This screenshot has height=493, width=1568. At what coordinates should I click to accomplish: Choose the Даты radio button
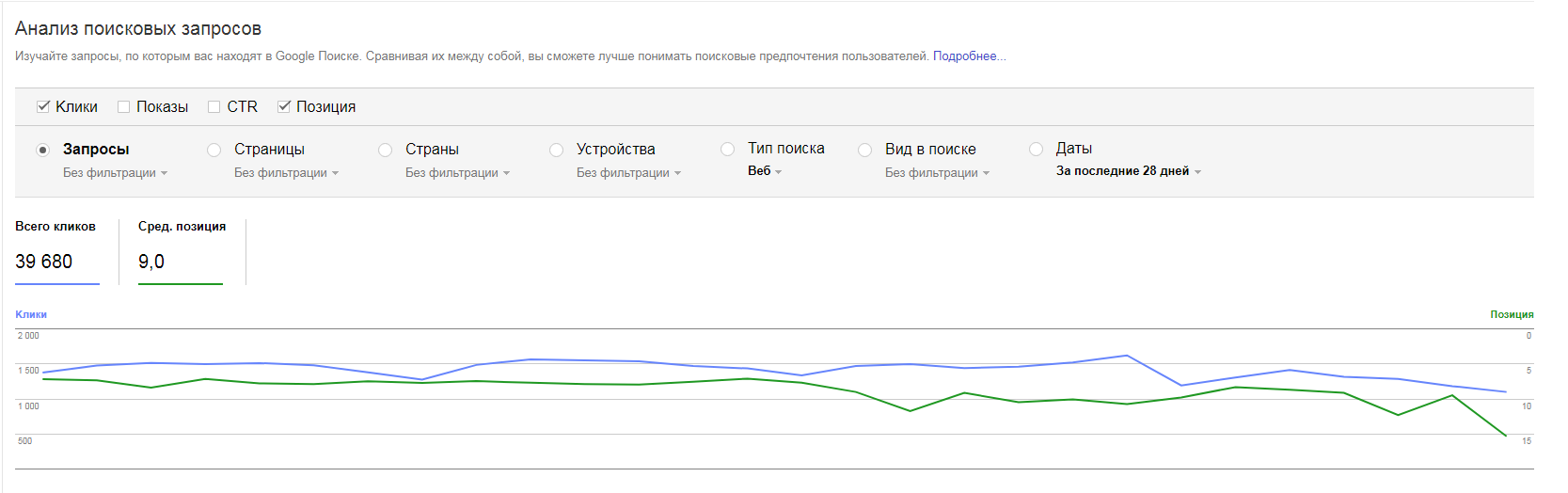click(1037, 149)
